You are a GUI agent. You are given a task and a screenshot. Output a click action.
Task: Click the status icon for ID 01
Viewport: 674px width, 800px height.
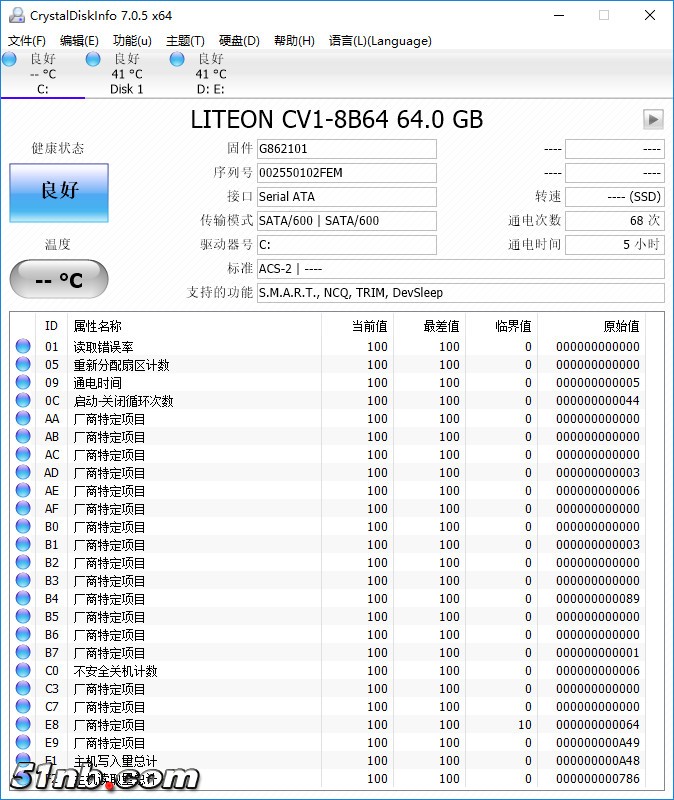(23, 346)
